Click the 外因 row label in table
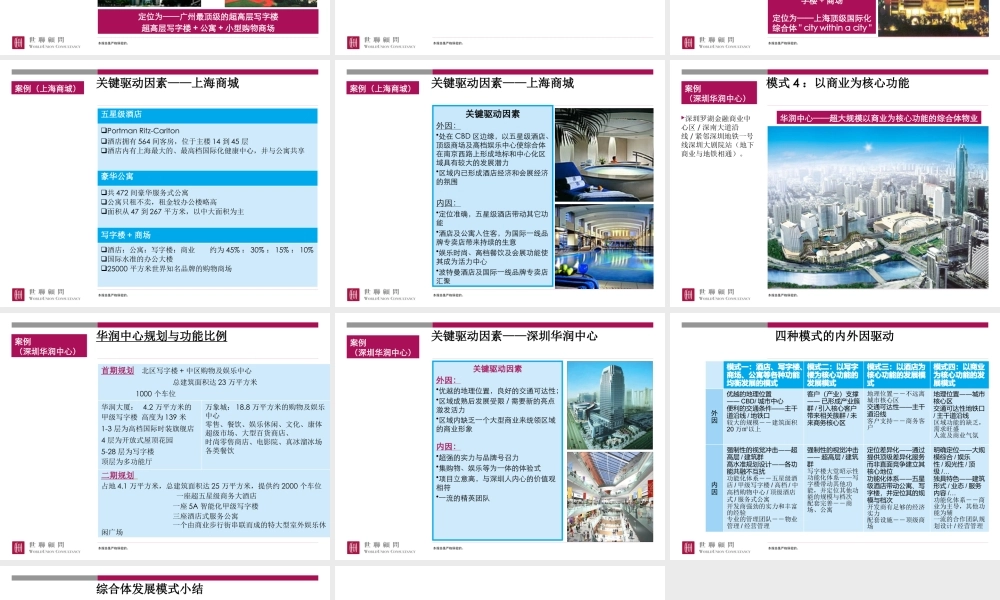The width and height of the screenshot is (1000, 600). 714,416
